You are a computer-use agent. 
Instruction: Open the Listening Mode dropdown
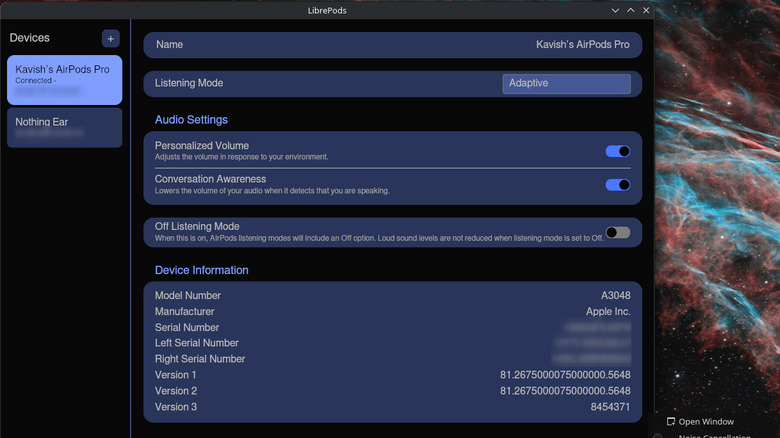point(567,84)
